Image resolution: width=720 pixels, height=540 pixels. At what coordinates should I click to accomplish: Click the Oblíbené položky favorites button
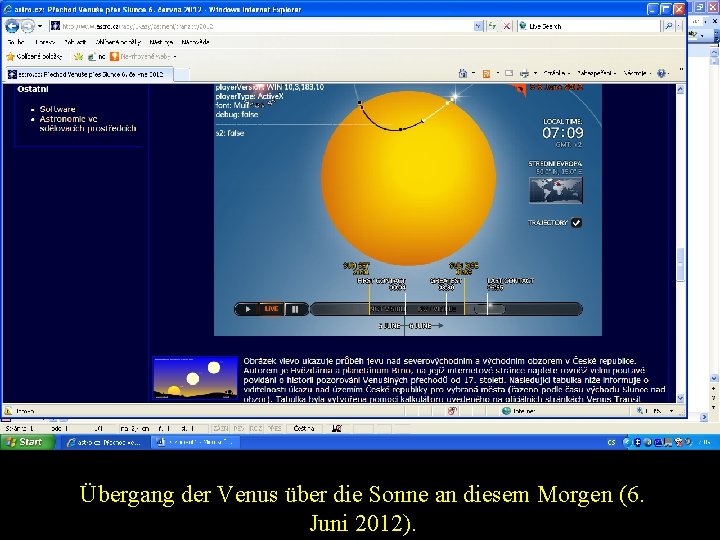(34, 56)
